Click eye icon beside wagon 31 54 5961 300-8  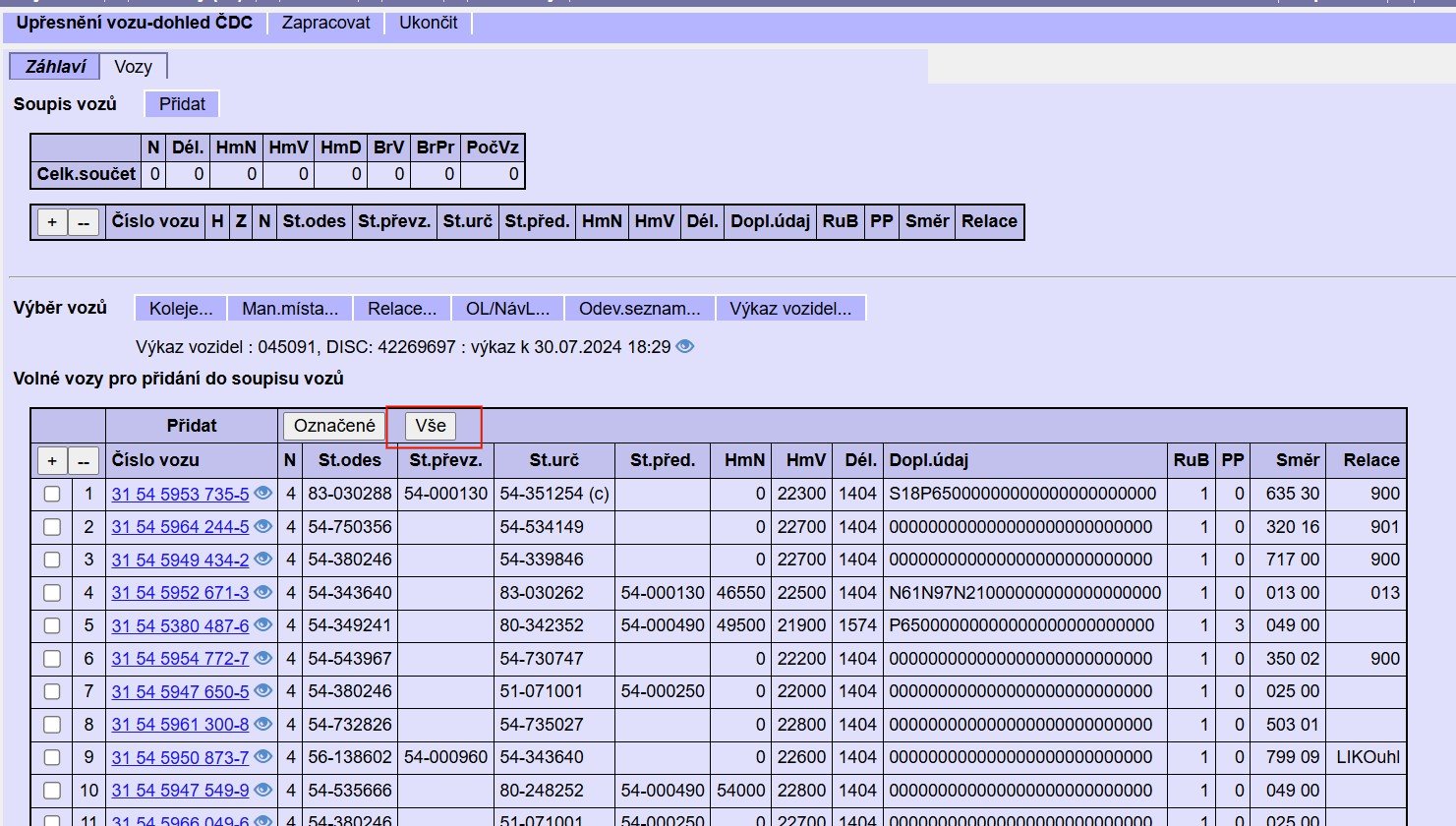[x=262, y=725]
